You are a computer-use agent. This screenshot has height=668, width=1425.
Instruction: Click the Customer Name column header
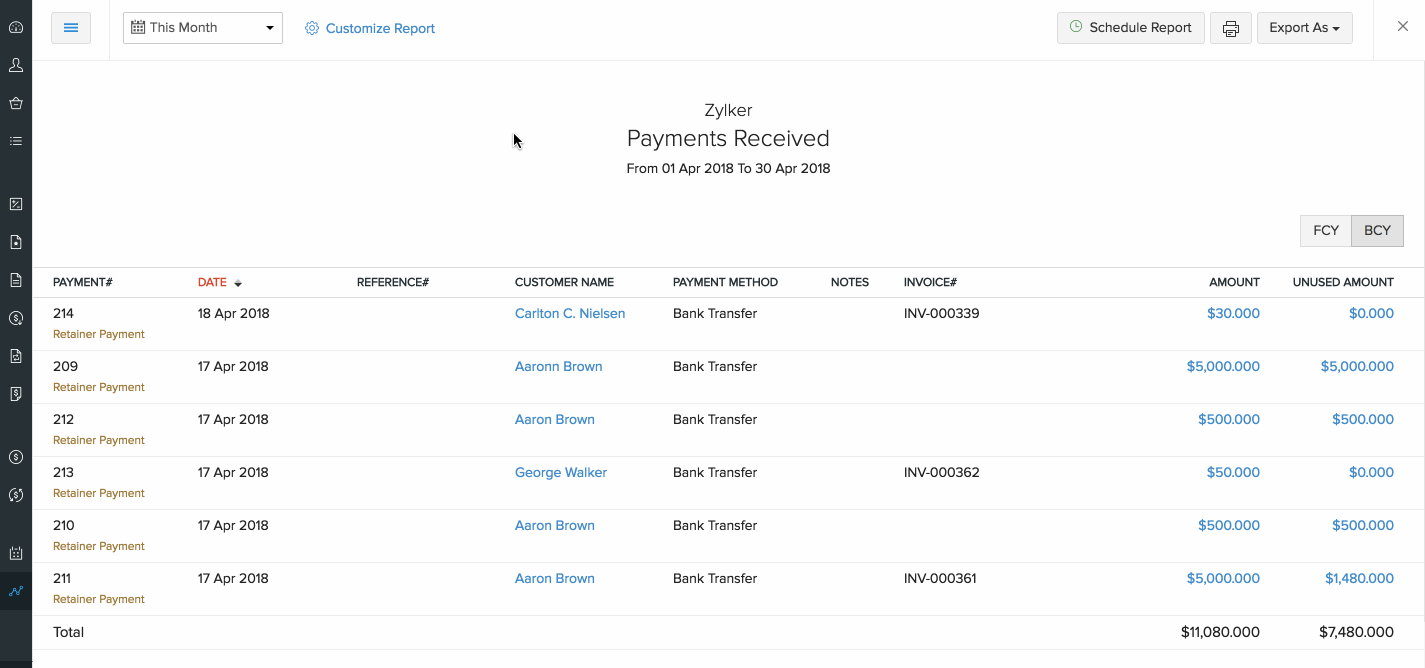click(564, 282)
